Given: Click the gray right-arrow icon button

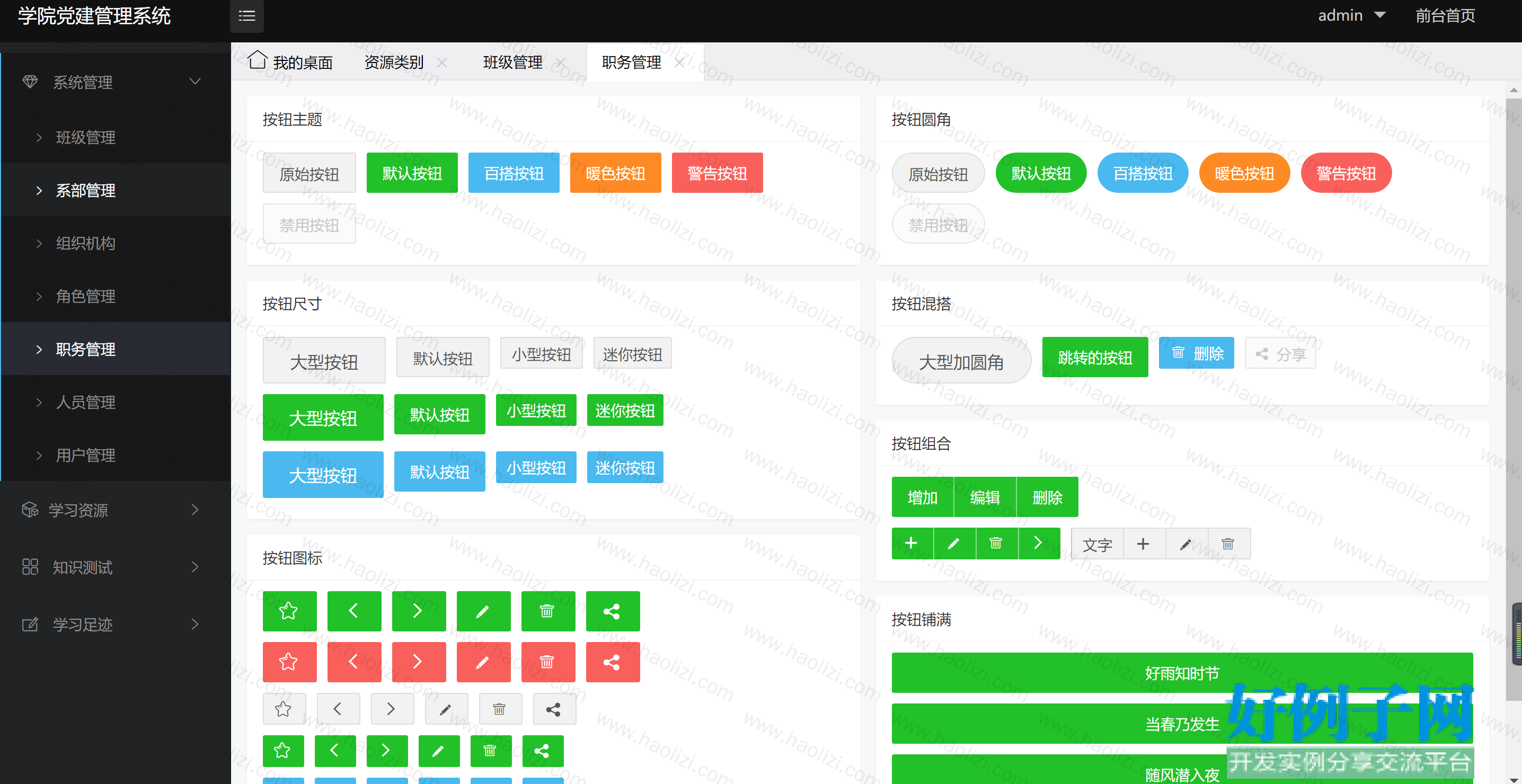Looking at the screenshot, I should [x=392, y=708].
